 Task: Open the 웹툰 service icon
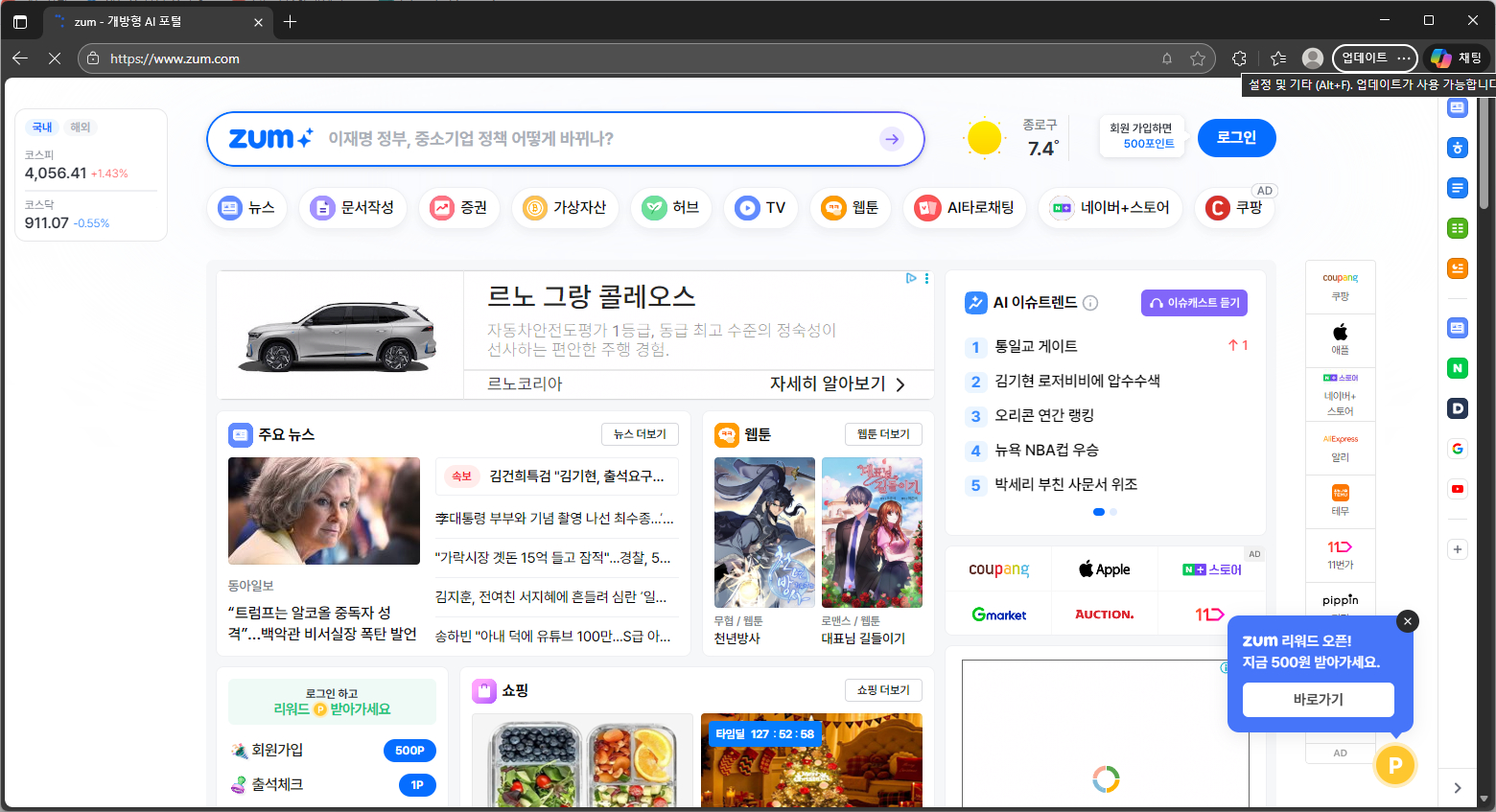[x=850, y=208]
